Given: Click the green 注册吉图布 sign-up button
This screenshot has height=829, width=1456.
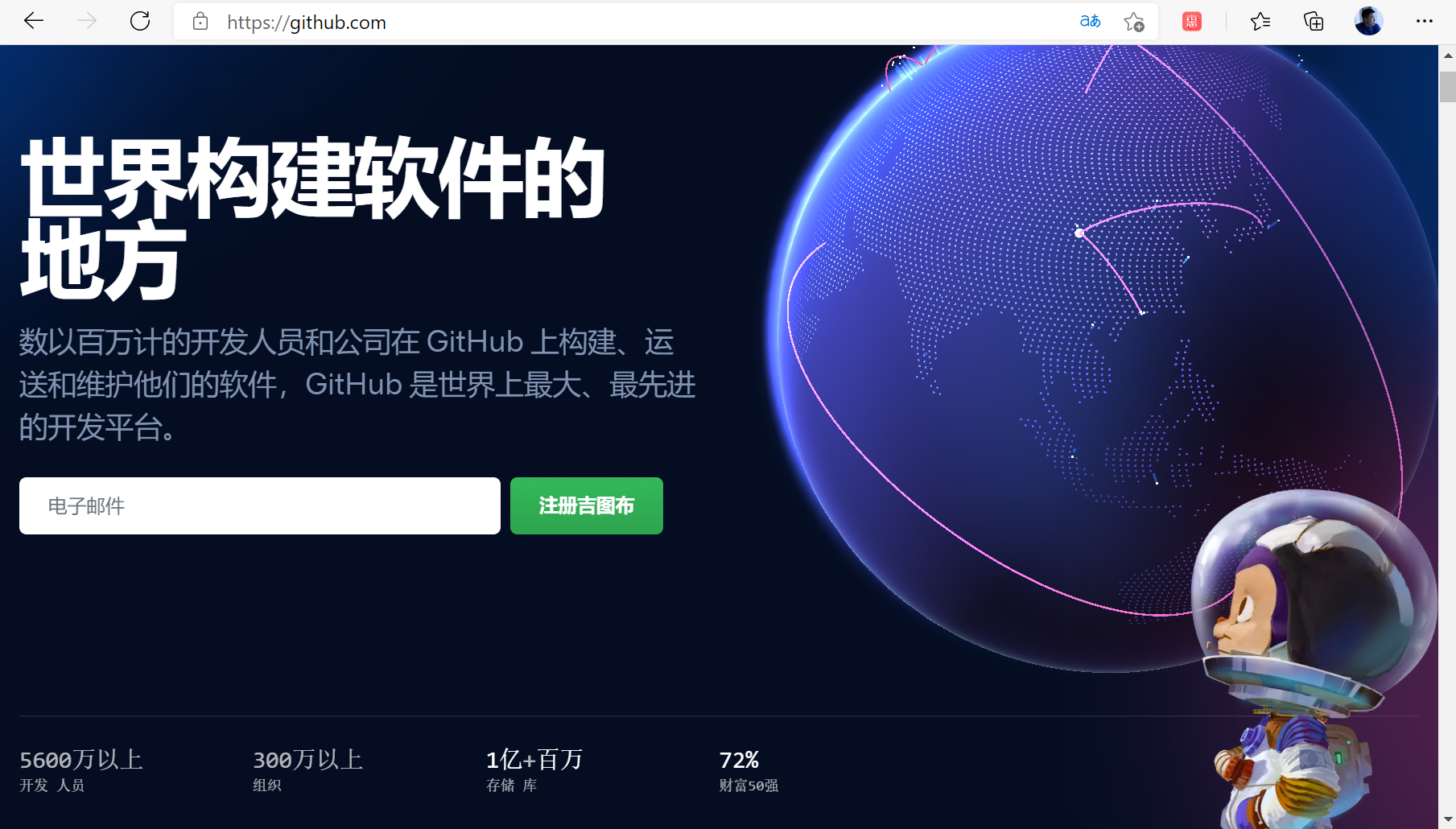Looking at the screenshot, I should tap(587, 505).
